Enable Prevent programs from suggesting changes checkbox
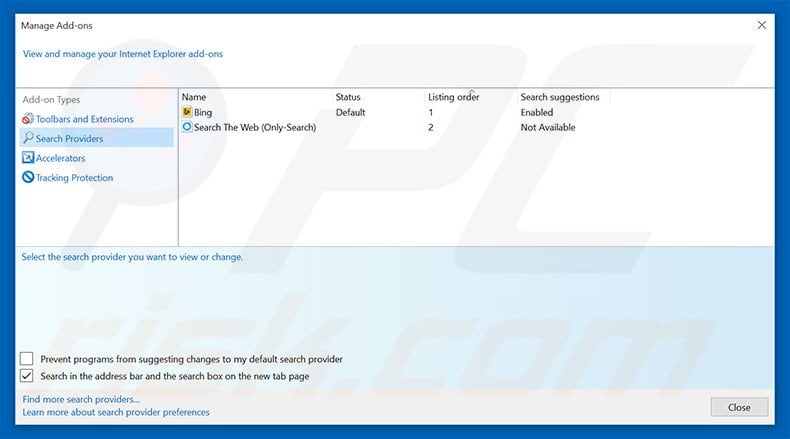 point(27,358)
